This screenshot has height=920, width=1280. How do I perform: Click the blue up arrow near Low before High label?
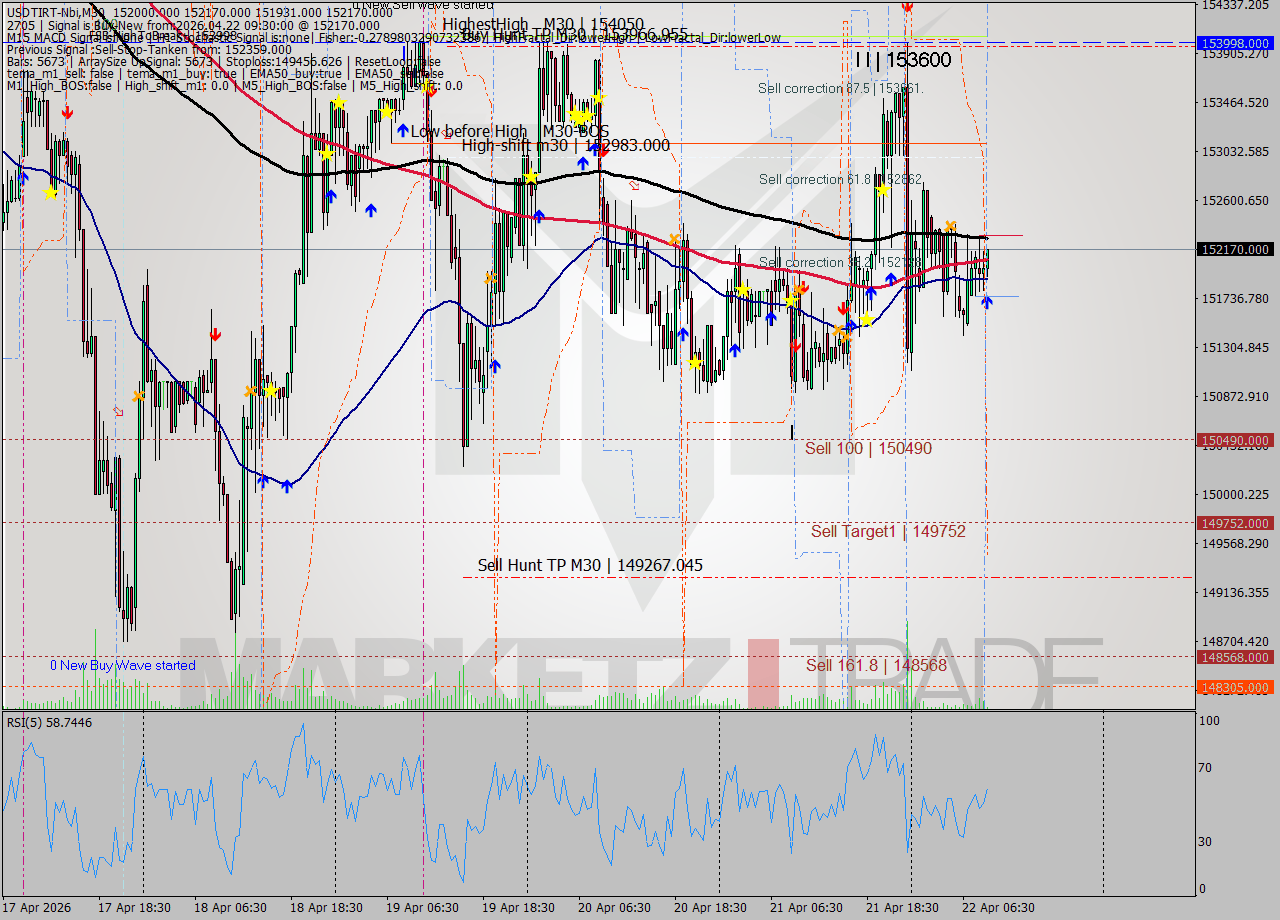[x=403, y=130]
